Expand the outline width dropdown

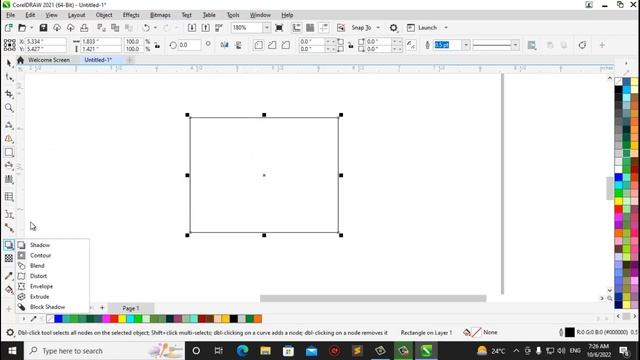pyautogui.click(x=466, y=45)
